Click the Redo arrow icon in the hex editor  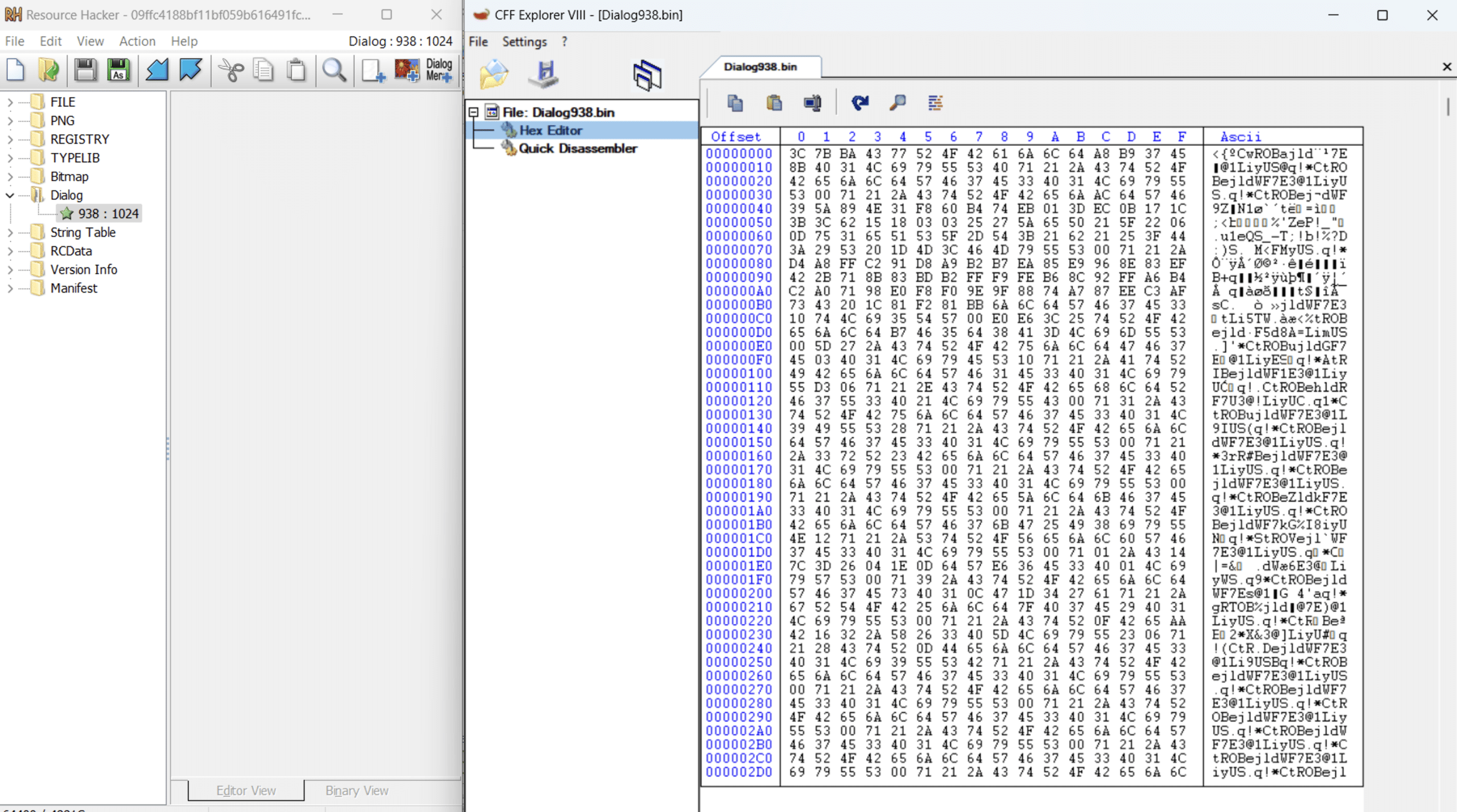tap(859, 103)
